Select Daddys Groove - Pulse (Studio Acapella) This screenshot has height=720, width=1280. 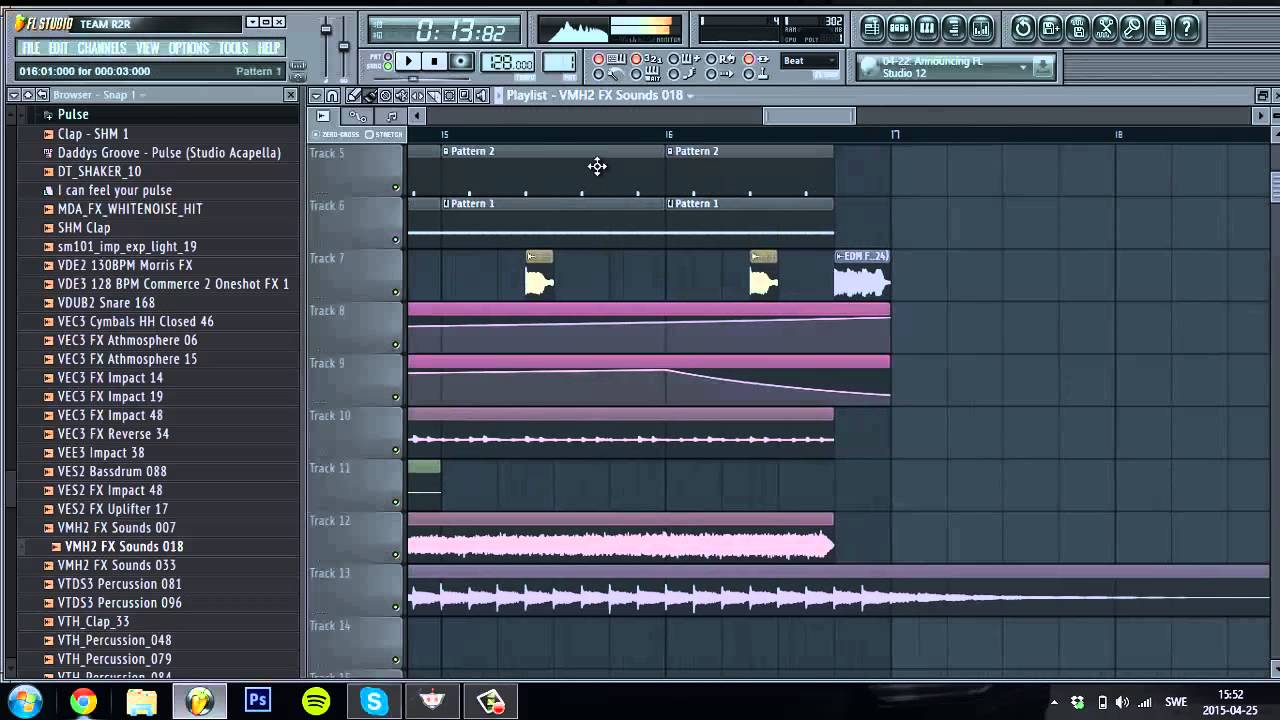point(169,153)
